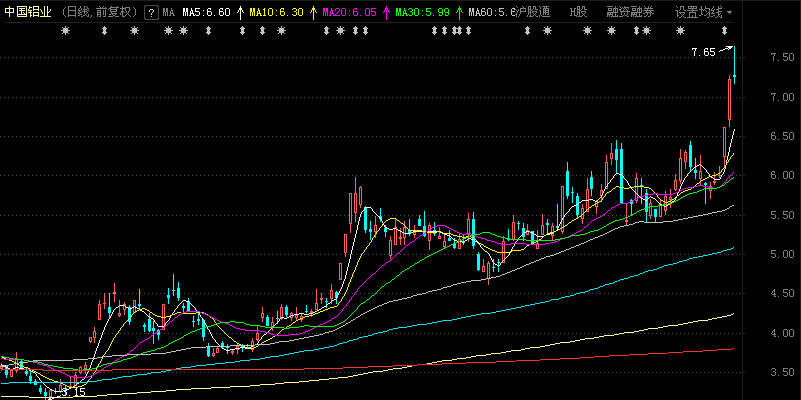Open the 设置均线 dropdown
801x400 pixels.
coord(703,13)
